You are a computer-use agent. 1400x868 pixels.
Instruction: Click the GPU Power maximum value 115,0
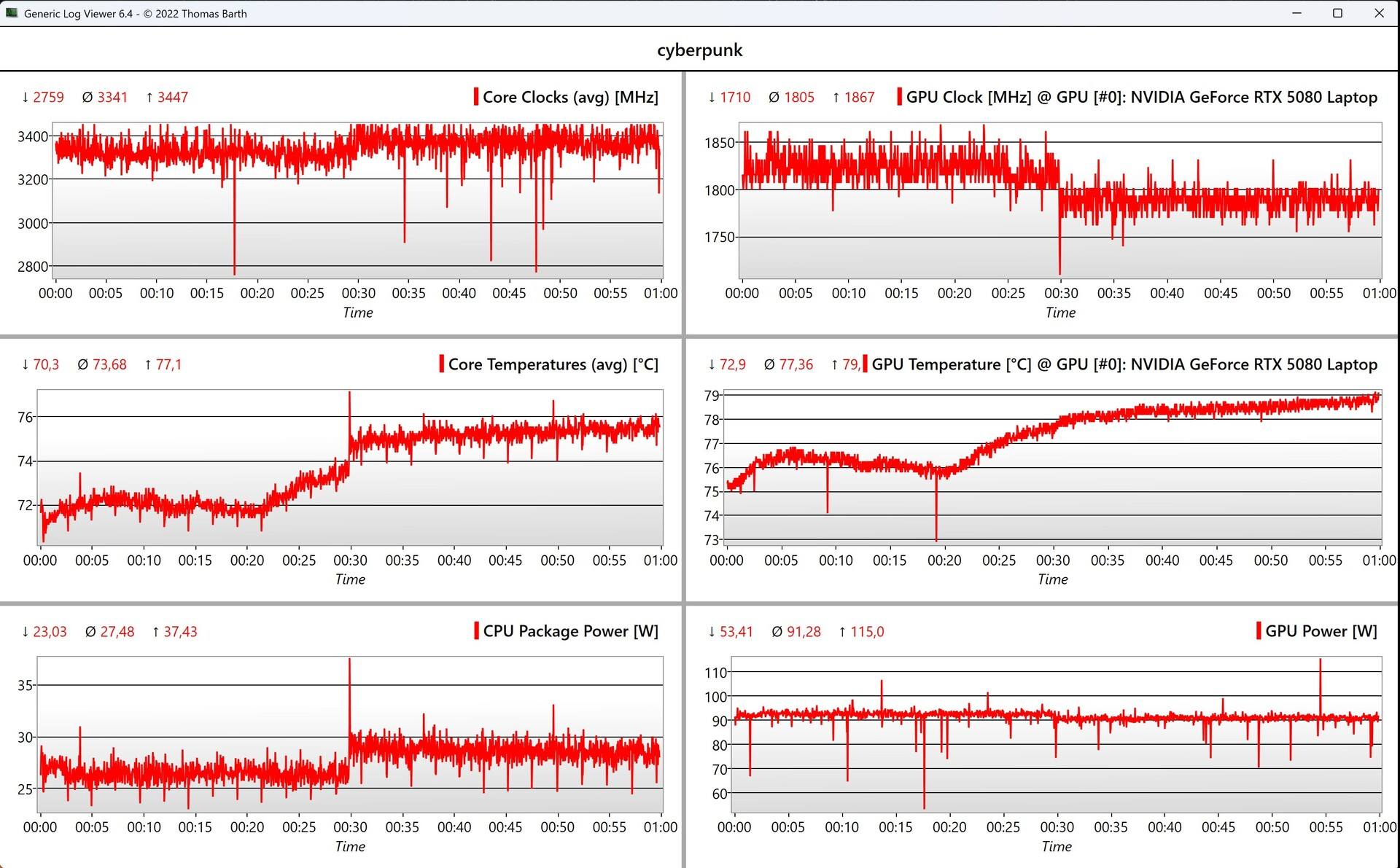pyautogui.click(x=867, y=632)
